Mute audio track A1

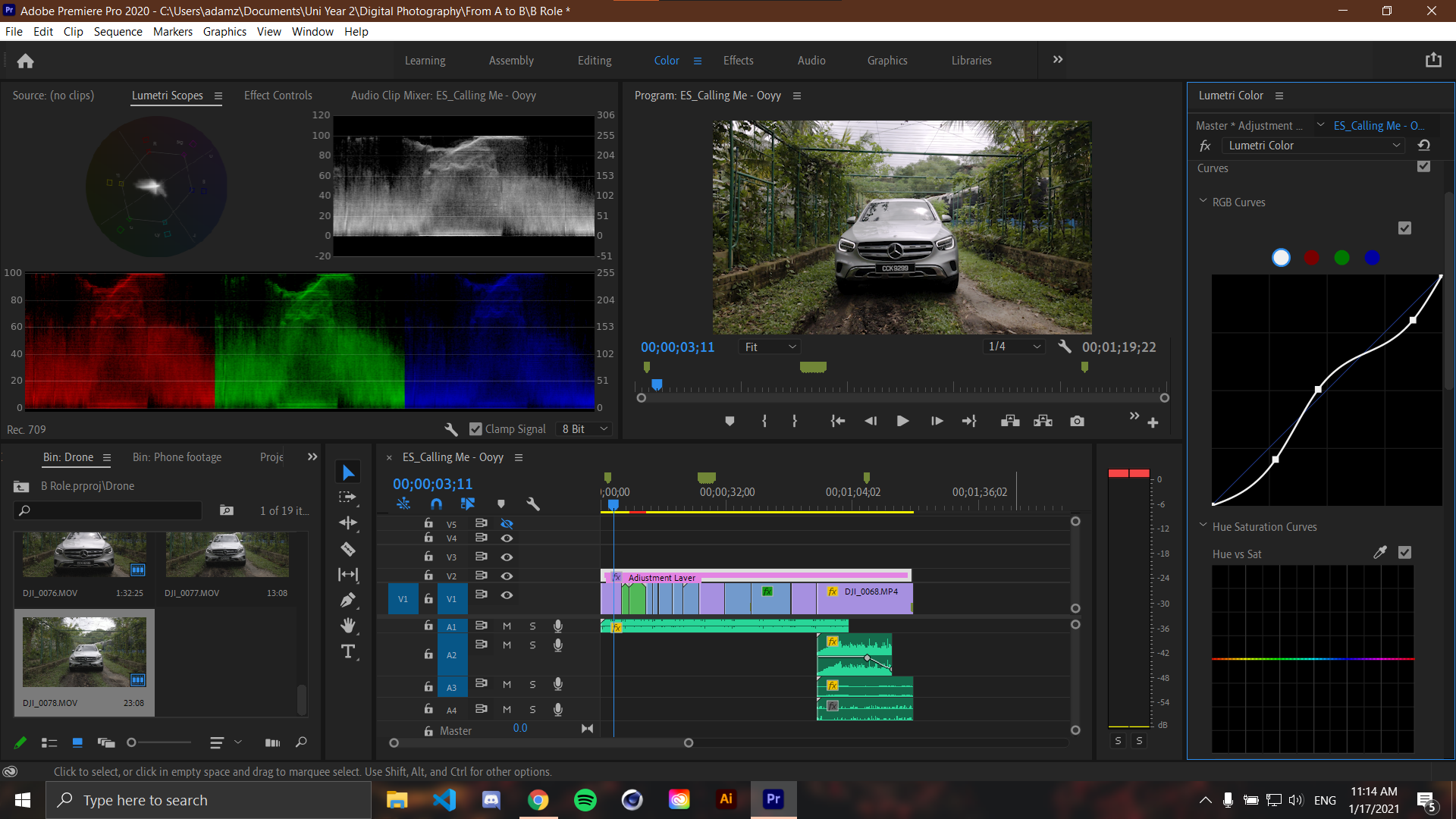(x=507, y=626)
